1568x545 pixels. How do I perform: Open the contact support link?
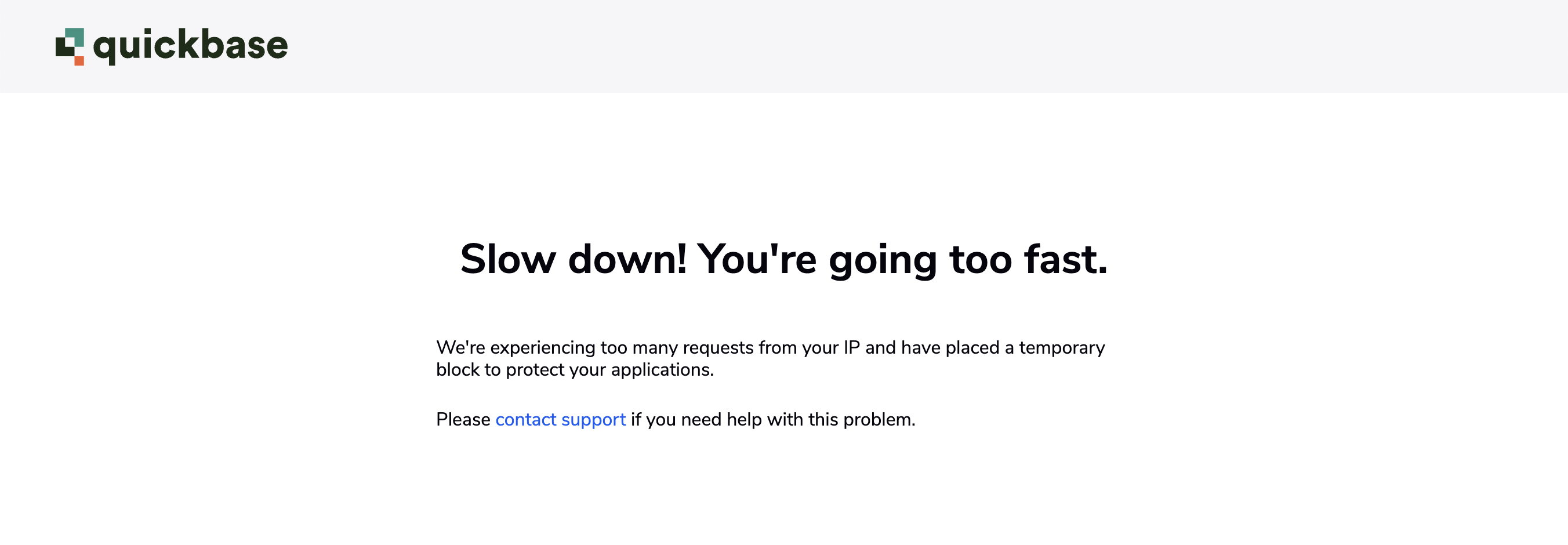pyautogui.click(x=560, y=420)
